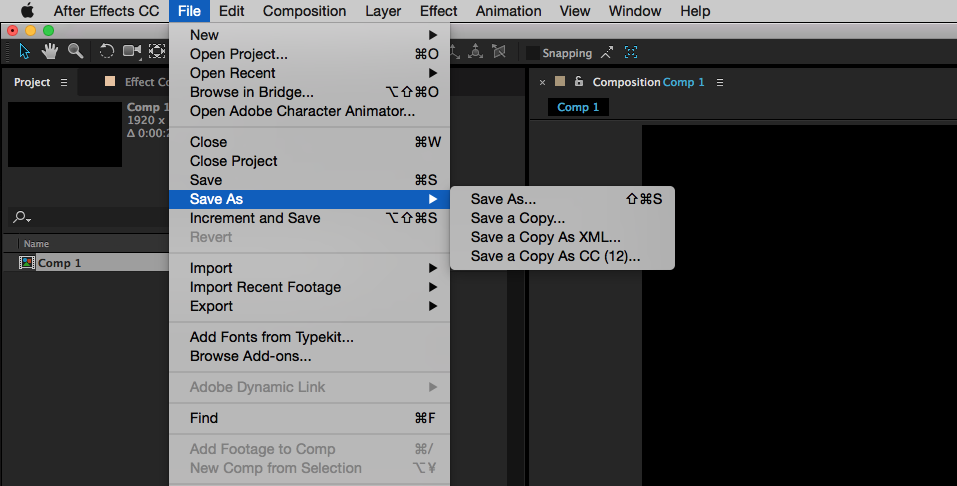957x486 pixels.
Task: Click the View Axis Mode icon
Action: tap(499, 52)
